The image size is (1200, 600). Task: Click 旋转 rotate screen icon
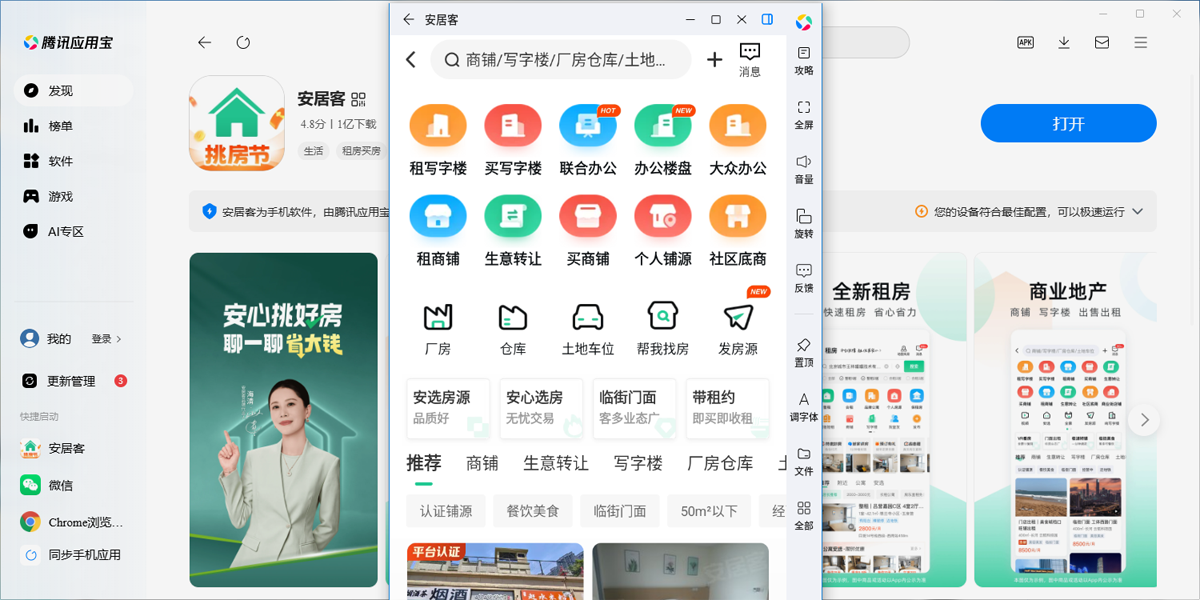pos(804,223)
